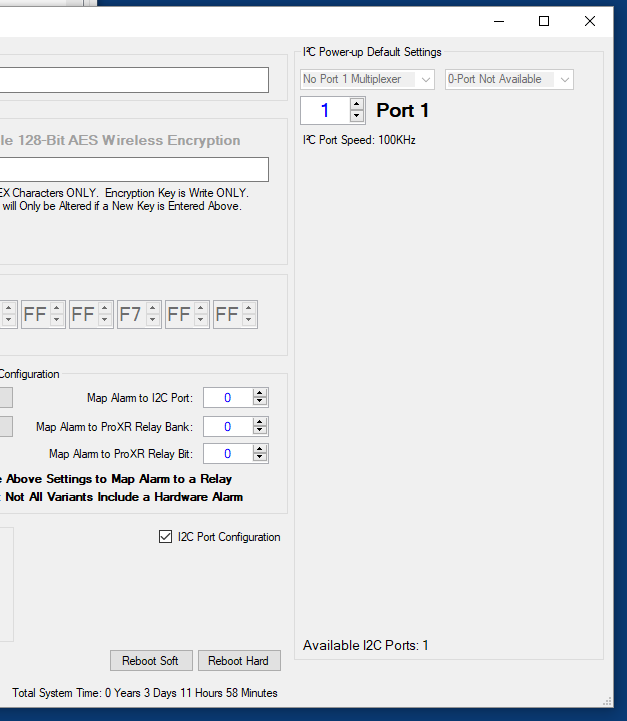The width and height of the screenshot is (627, 721).
Task: Decrease the I2C Port number stepper
Action: (x=357, y=116)
